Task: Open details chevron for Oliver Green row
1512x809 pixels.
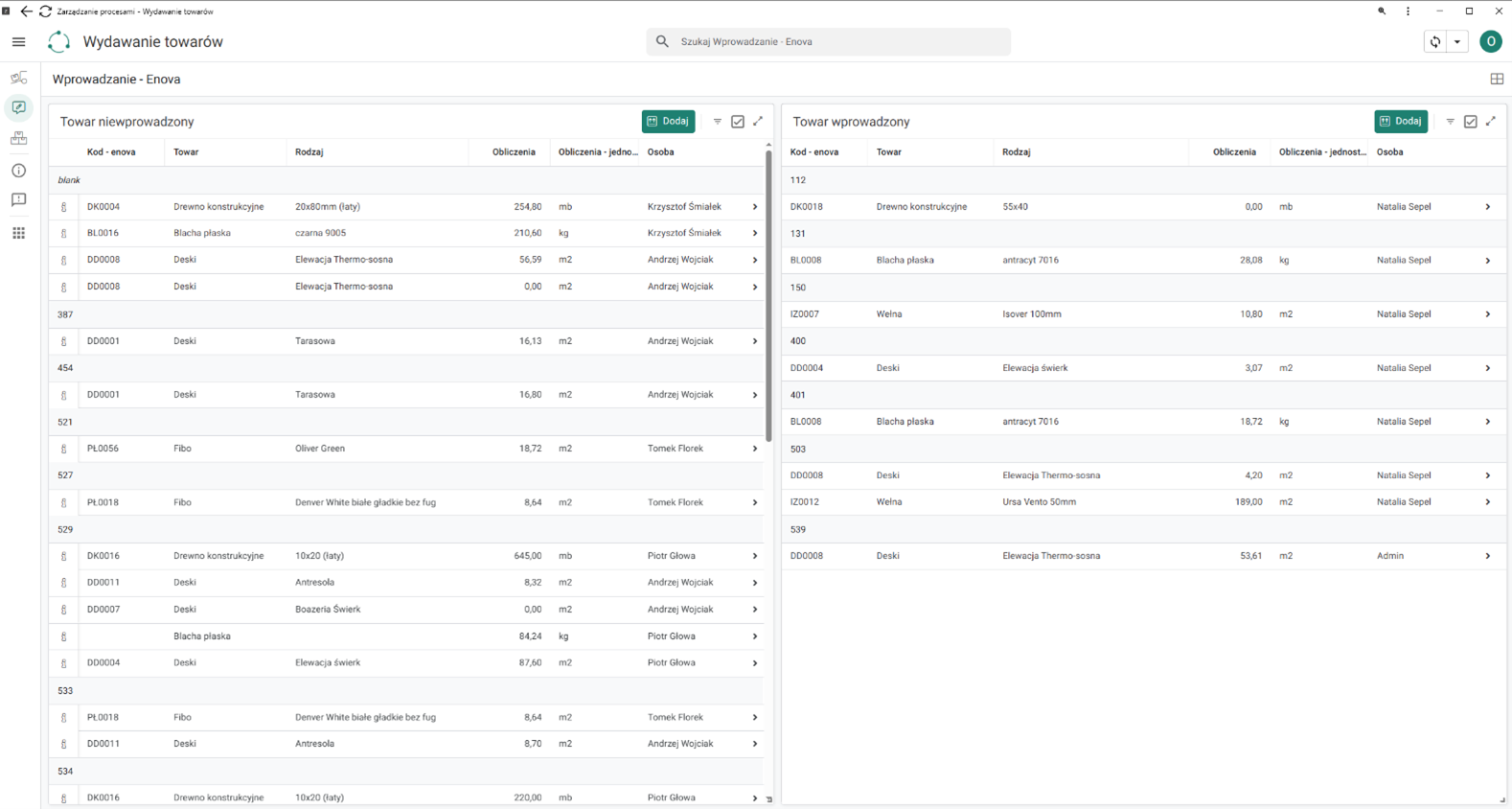Action: click(755, 449)
